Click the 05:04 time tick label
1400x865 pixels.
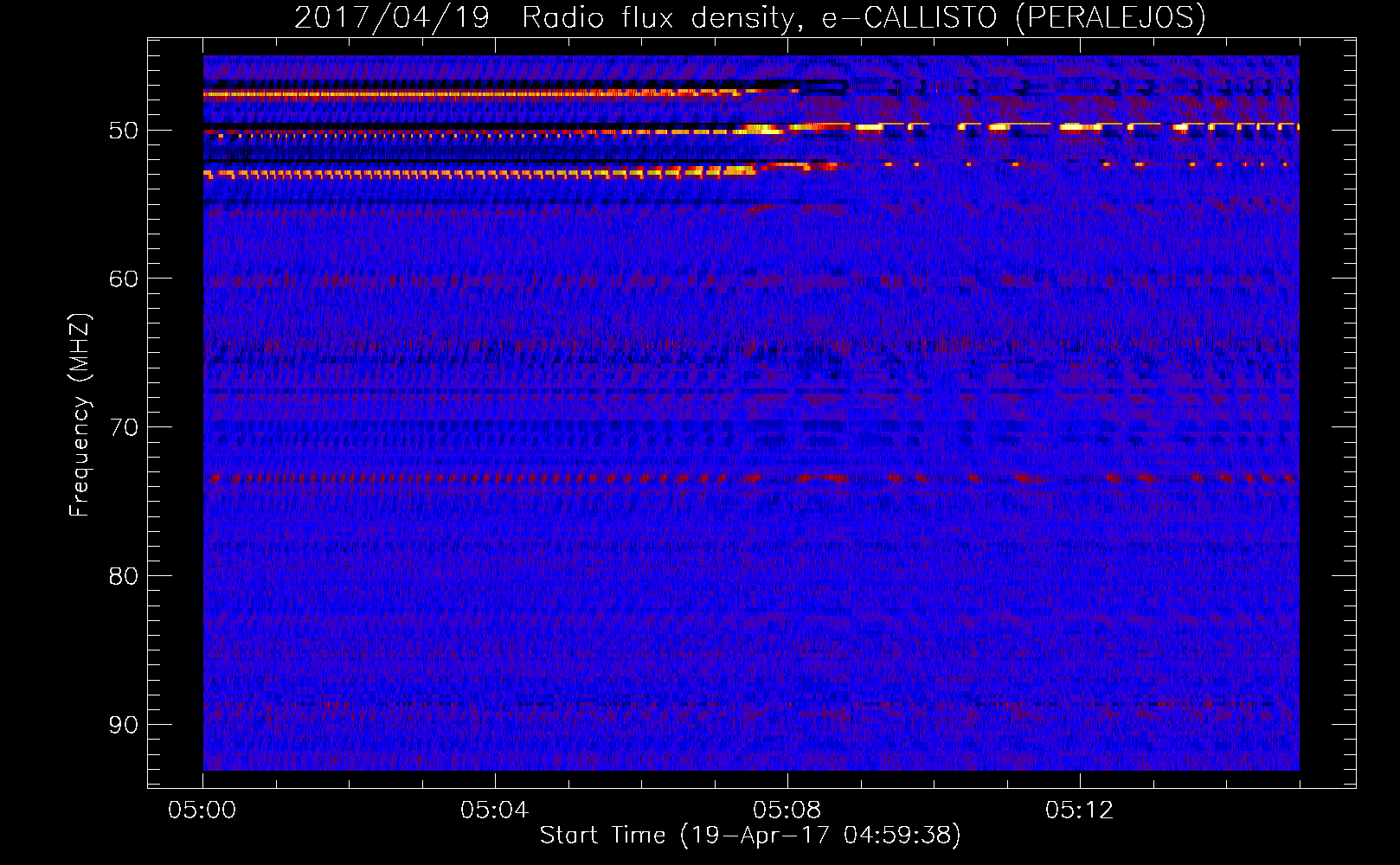click(494, 811)
